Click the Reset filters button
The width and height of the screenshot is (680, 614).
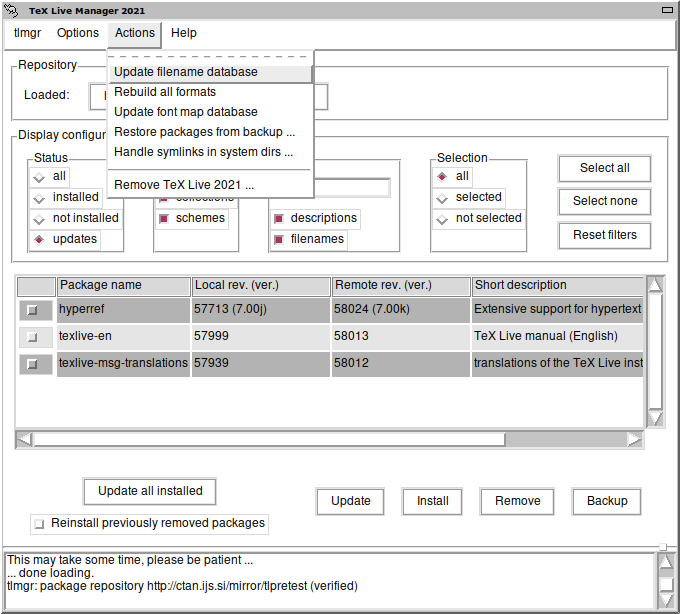click(x=605, y=235)
